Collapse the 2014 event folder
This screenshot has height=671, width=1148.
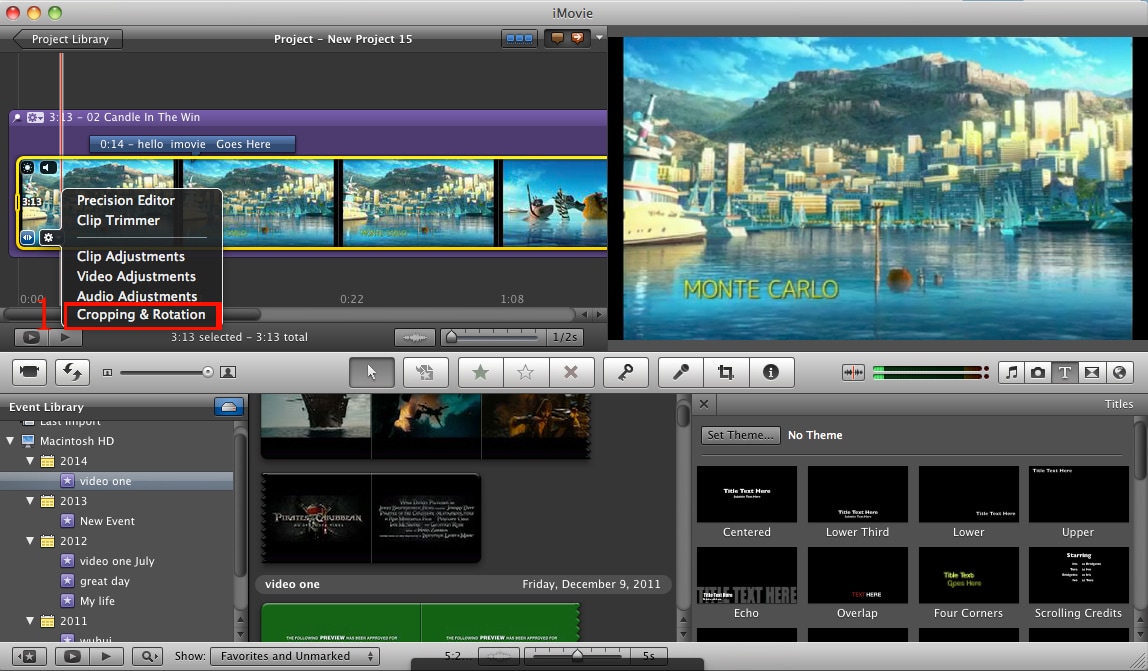click(30, 461)
